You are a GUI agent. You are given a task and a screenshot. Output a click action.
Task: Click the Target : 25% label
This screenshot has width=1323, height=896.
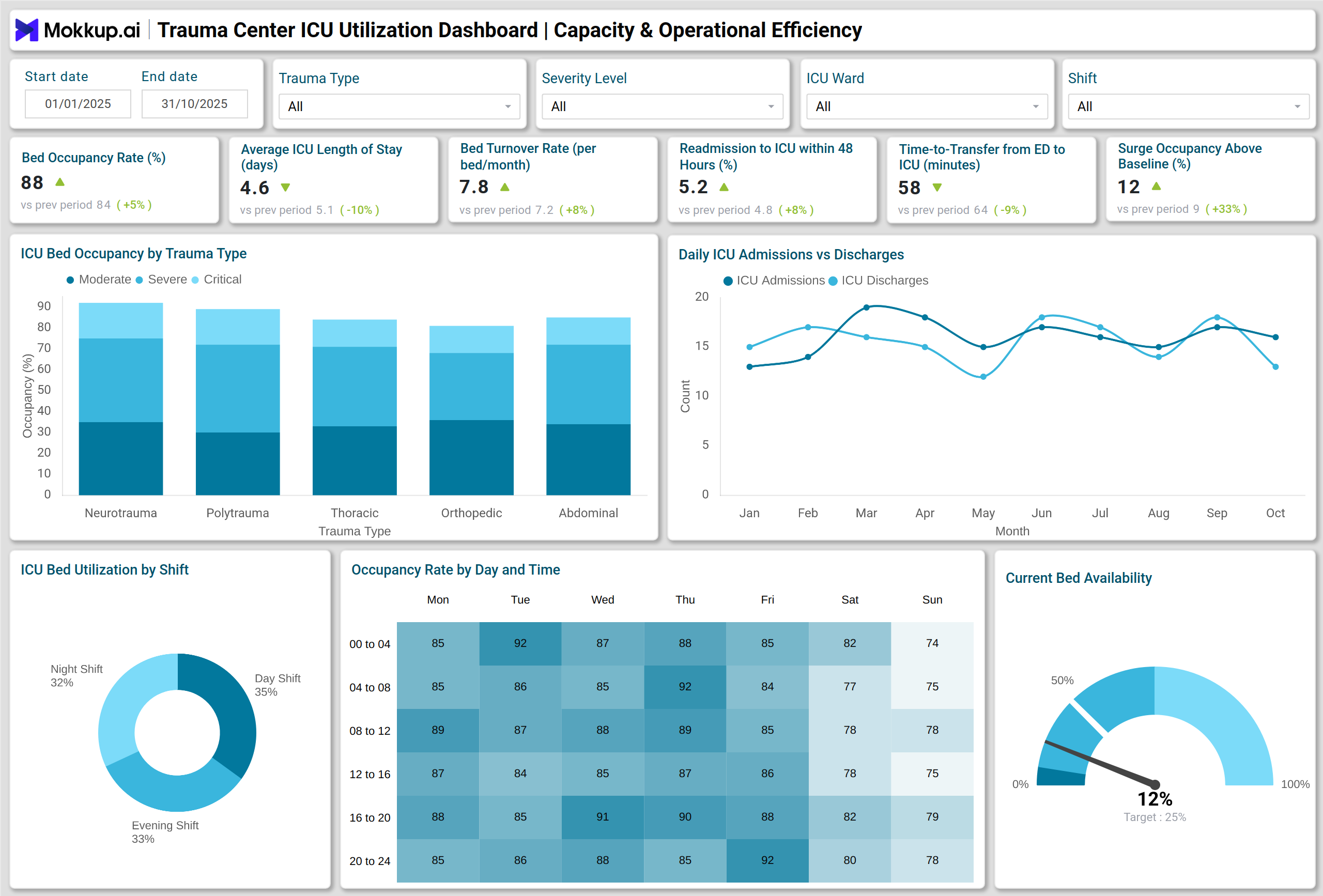[x=1155, y=817]
